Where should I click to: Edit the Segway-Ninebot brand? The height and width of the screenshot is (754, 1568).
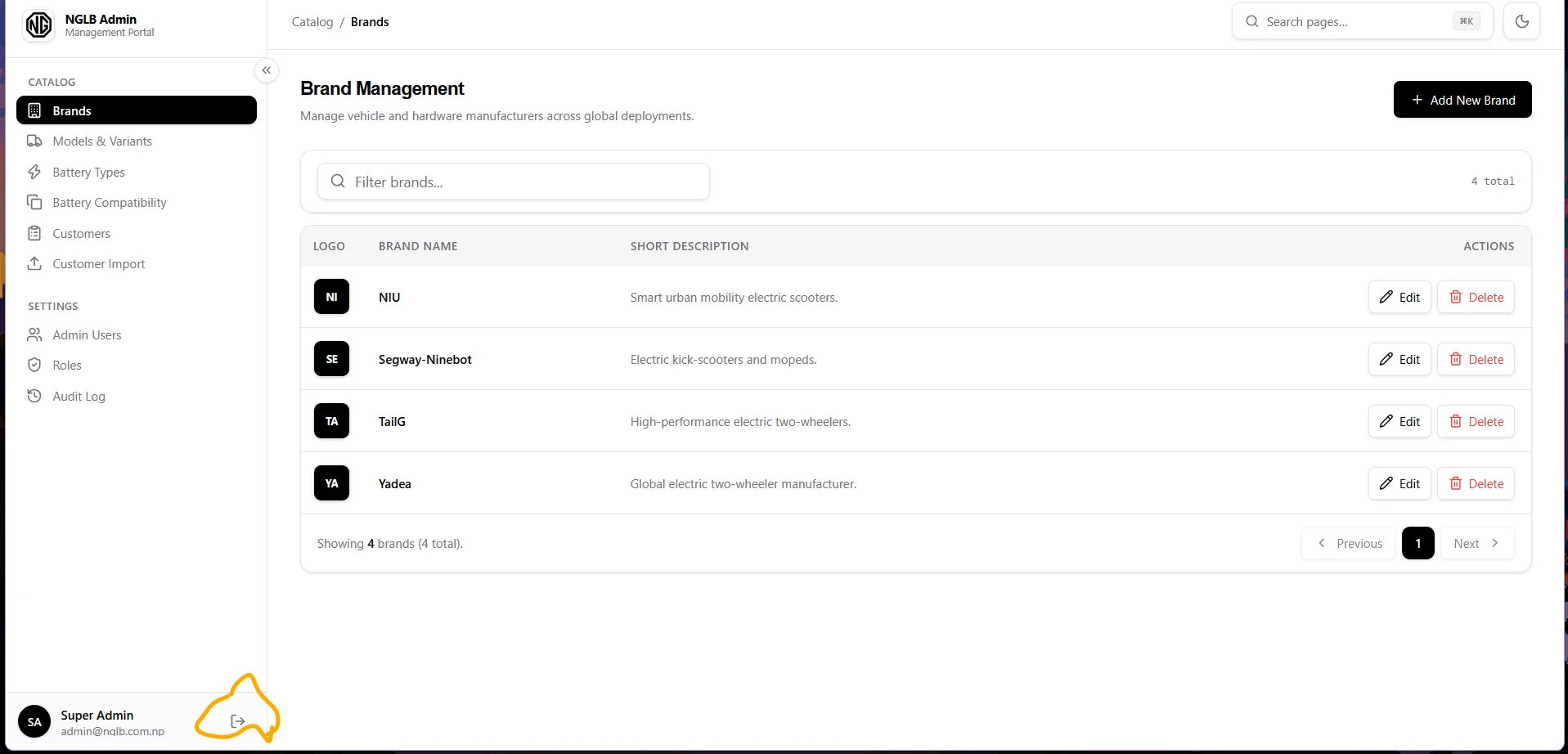1400,359
